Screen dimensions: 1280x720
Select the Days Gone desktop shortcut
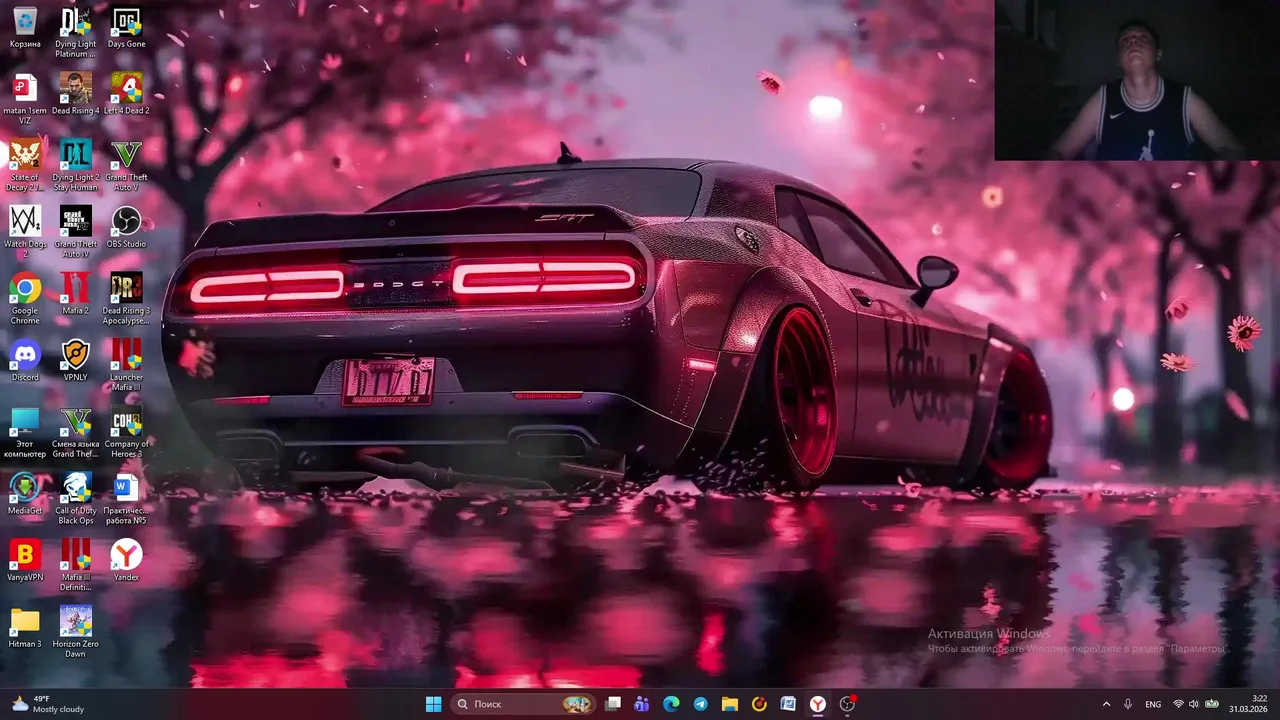click(126, 27)
